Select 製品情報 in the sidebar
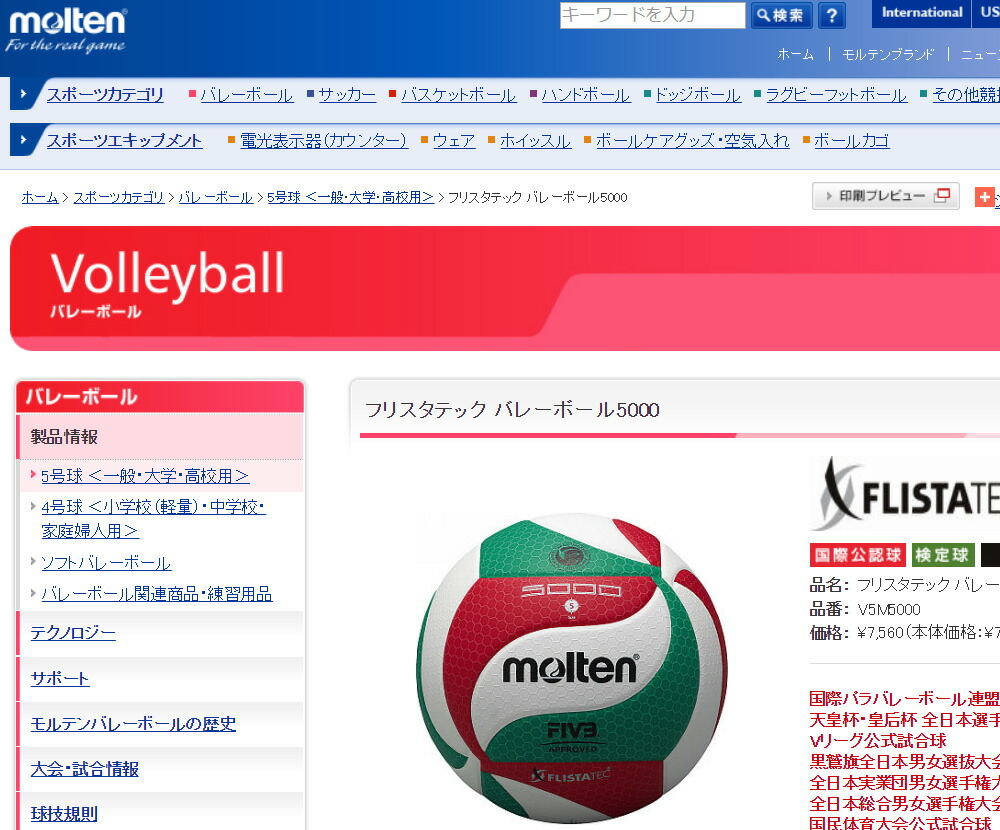 coord(160,436)
